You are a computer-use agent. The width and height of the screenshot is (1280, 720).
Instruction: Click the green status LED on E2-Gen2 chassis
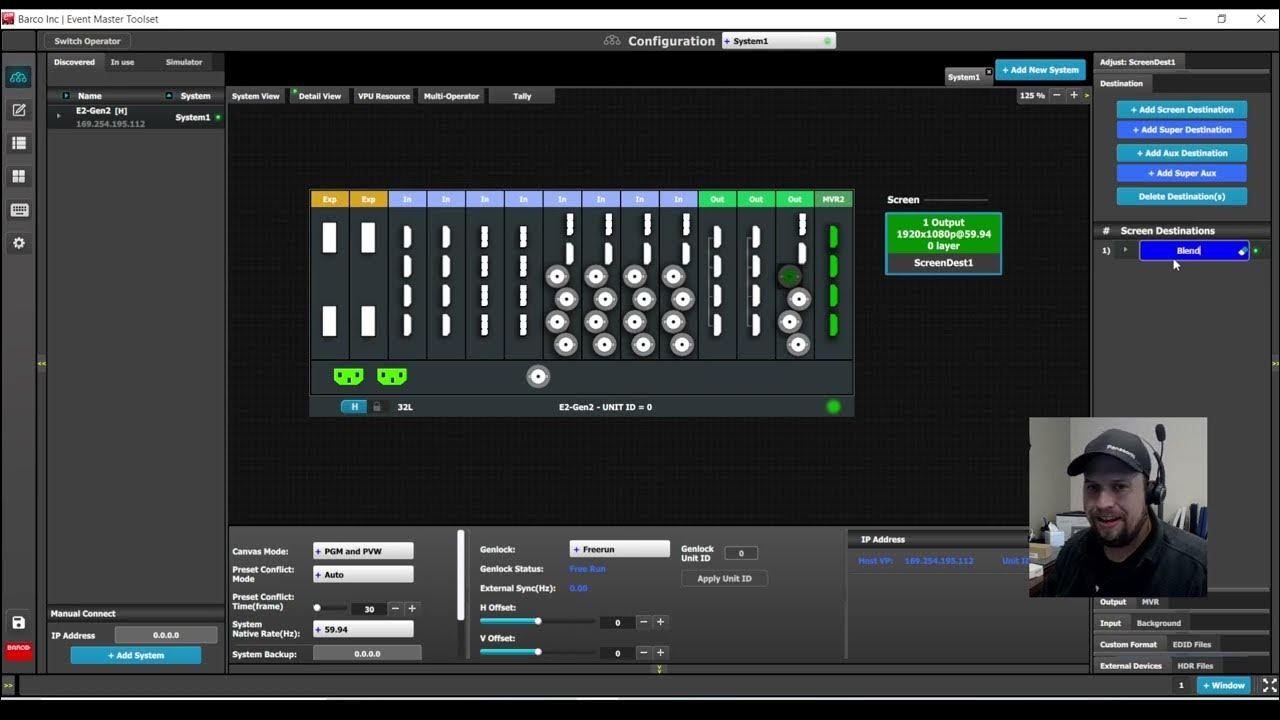tap(833, 407)
